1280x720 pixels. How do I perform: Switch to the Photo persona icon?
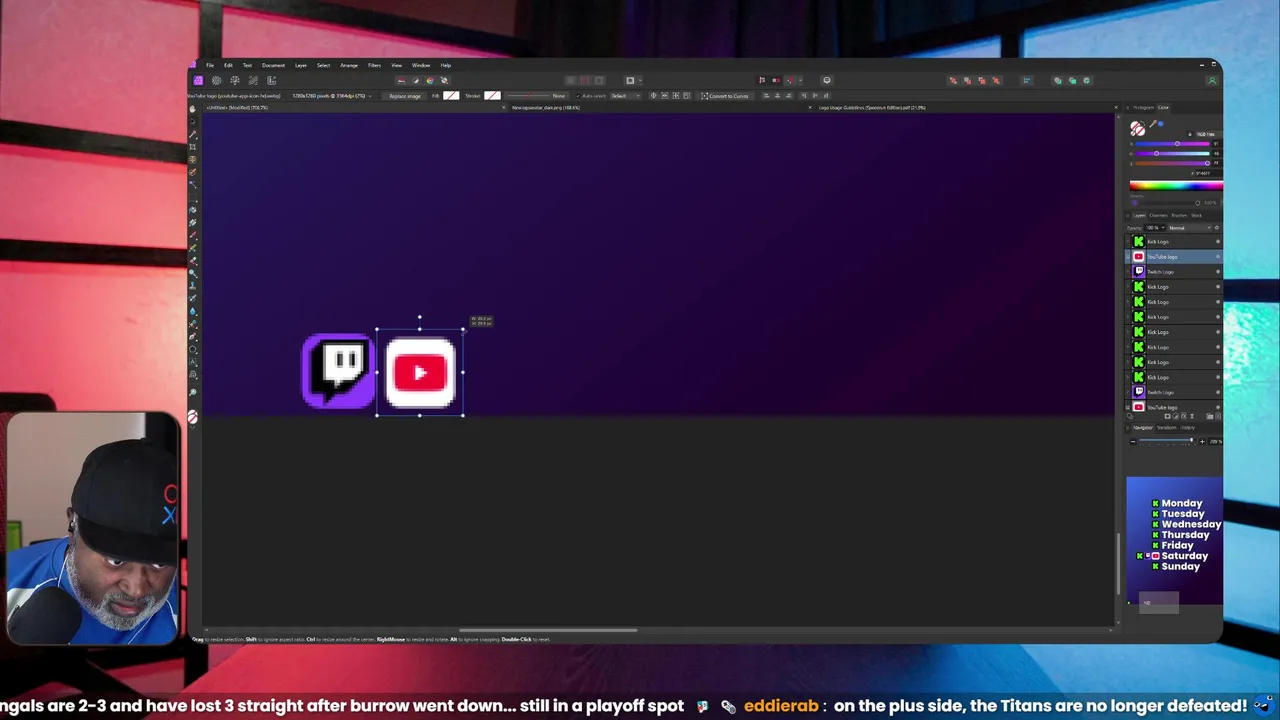[x=198, y=80]
